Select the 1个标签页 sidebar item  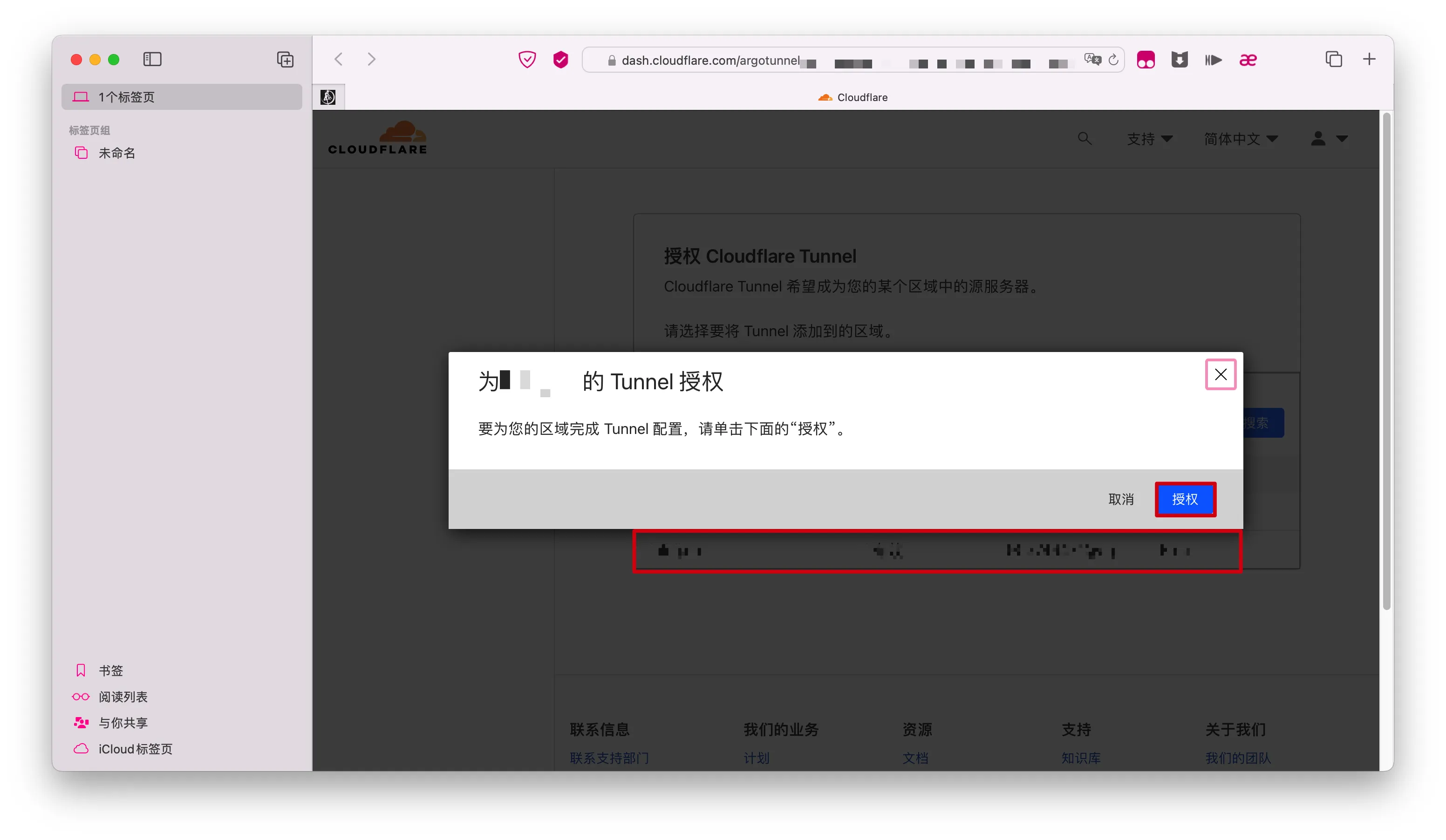[x=182, y=97]
